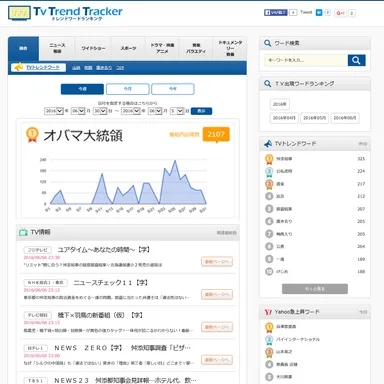Open the ニュースチェック11 program title
This screenshot has width=384, height=384.
[x=110, y=283]
